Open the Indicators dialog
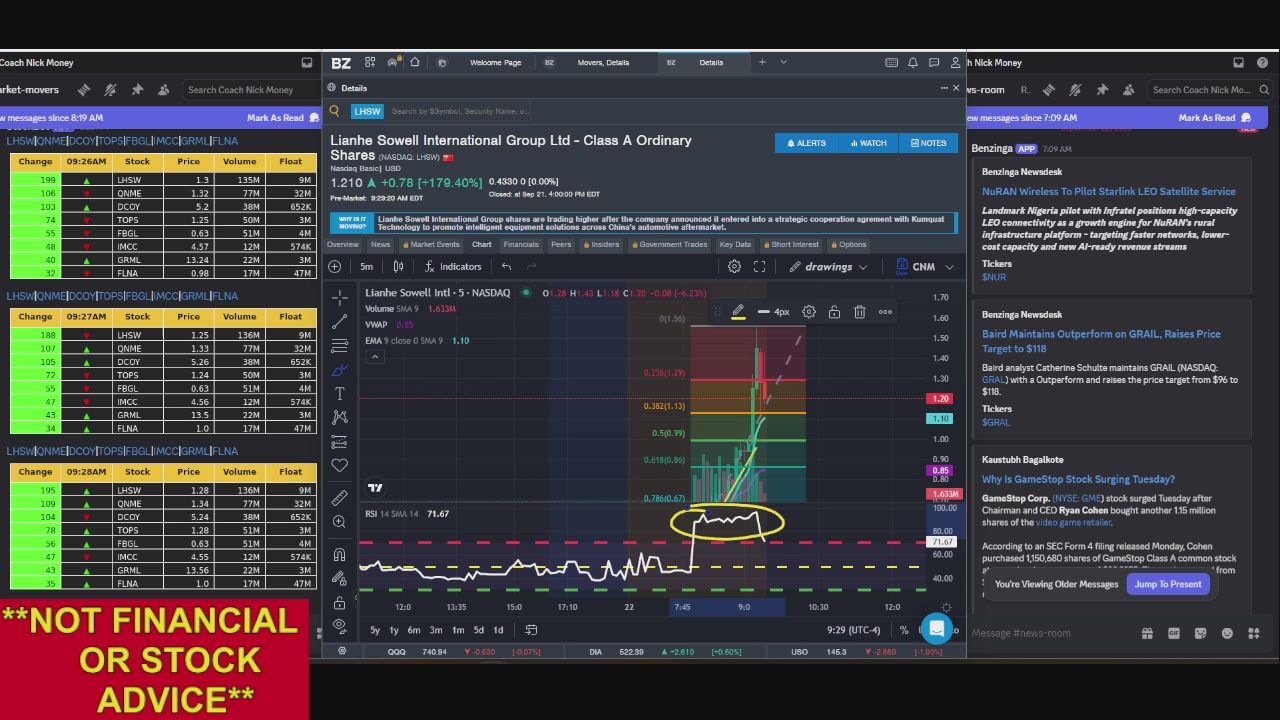Screen dimensions: 1280x720 click(453, 267)
